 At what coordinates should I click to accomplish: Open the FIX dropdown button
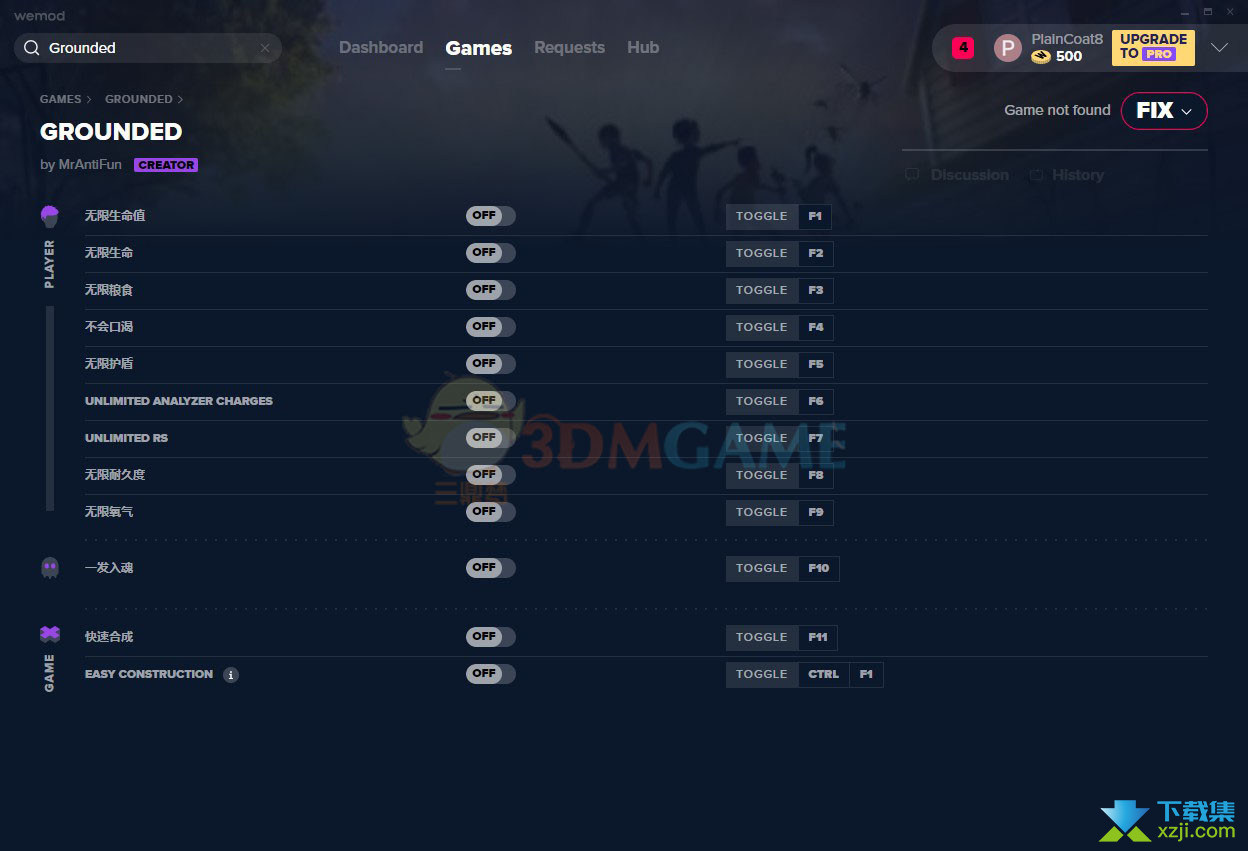[1164, 111]
